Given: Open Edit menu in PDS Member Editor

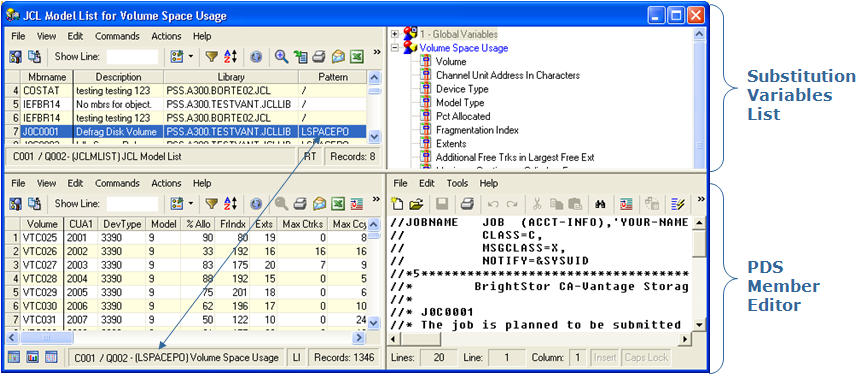Looking at the screenshot, I should click(427, 183).
